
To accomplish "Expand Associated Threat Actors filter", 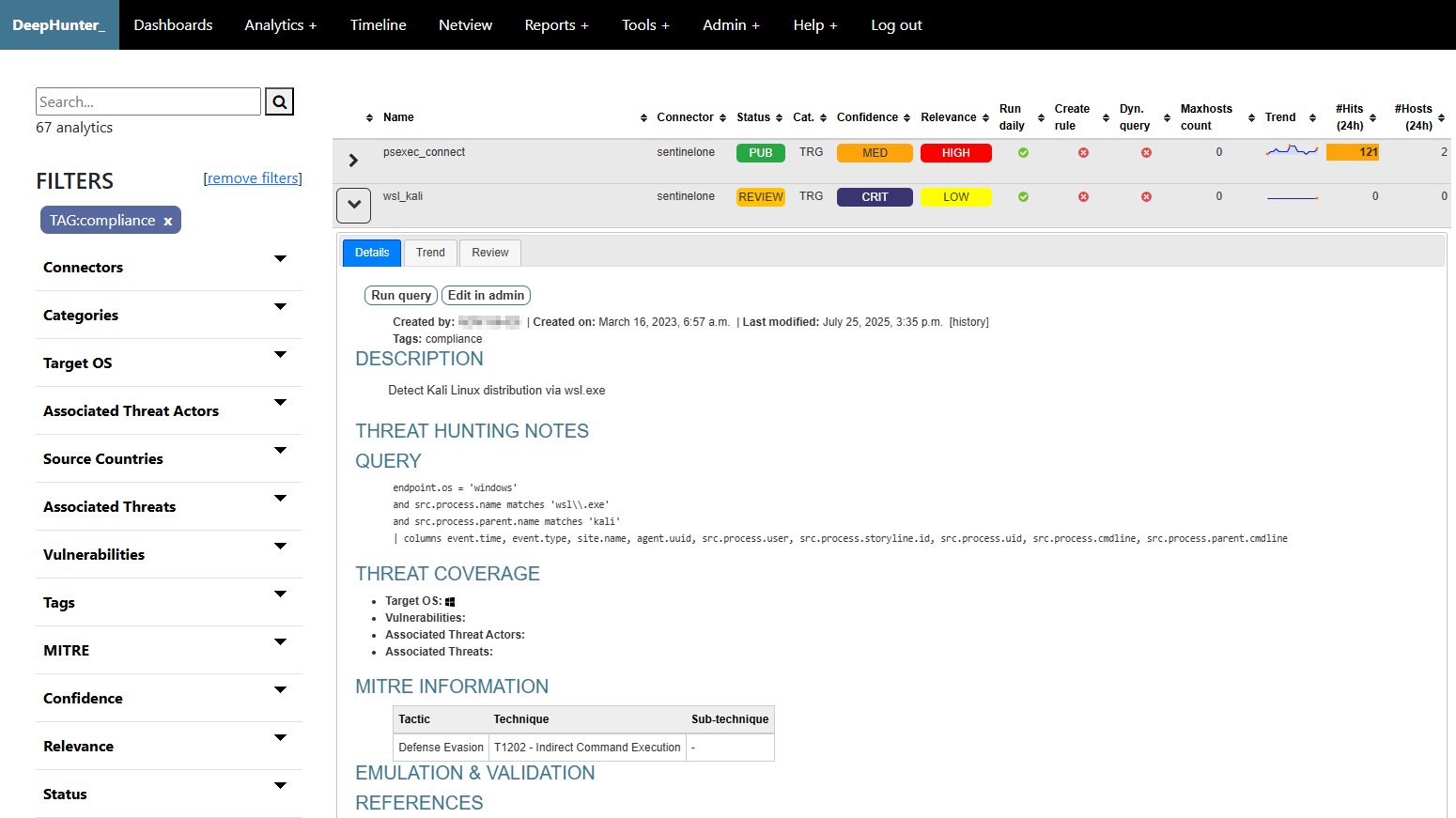I will 169,410.
